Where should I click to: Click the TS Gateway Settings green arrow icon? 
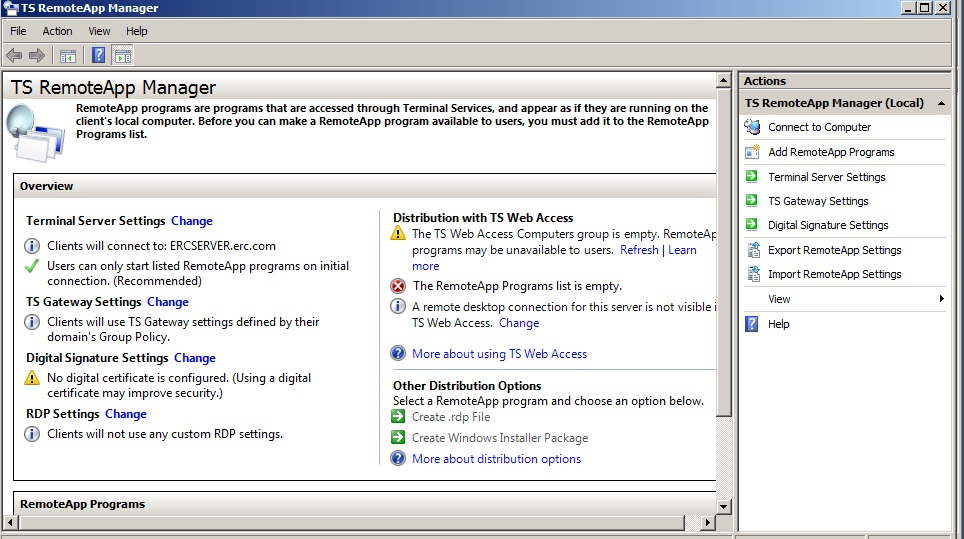[x=751, y=200]
